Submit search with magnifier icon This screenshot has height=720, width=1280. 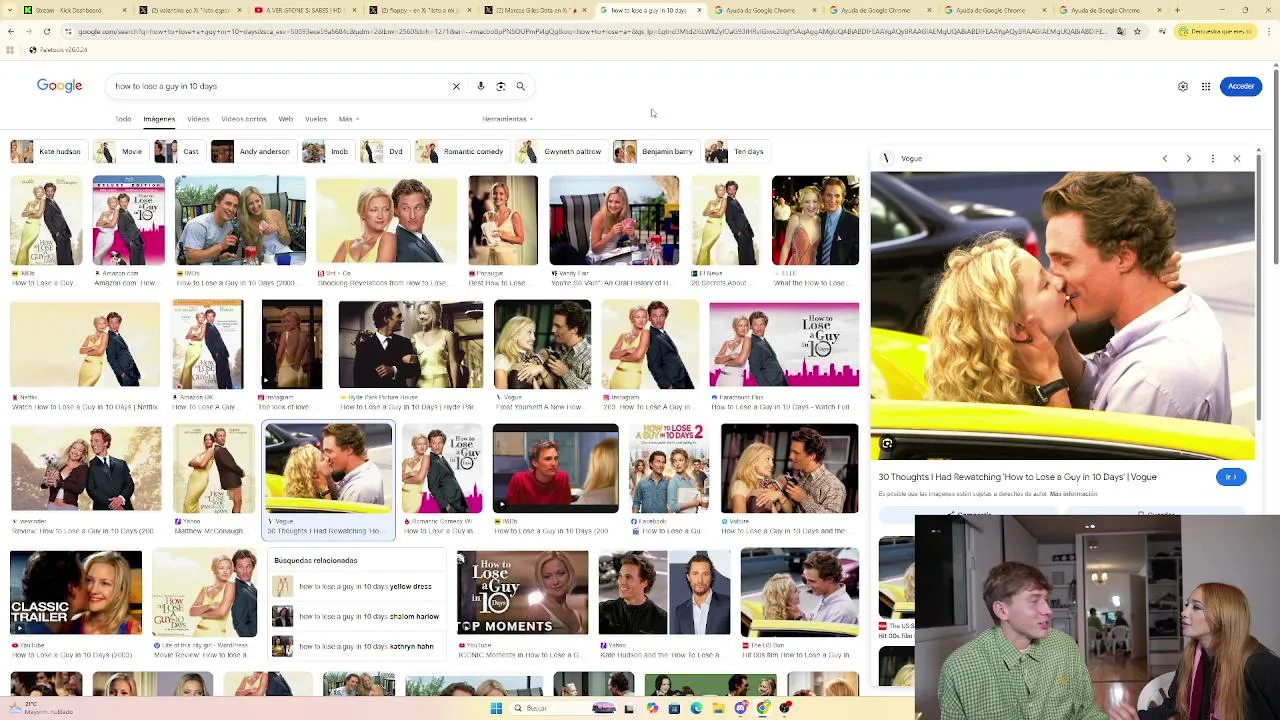(520, 86)
